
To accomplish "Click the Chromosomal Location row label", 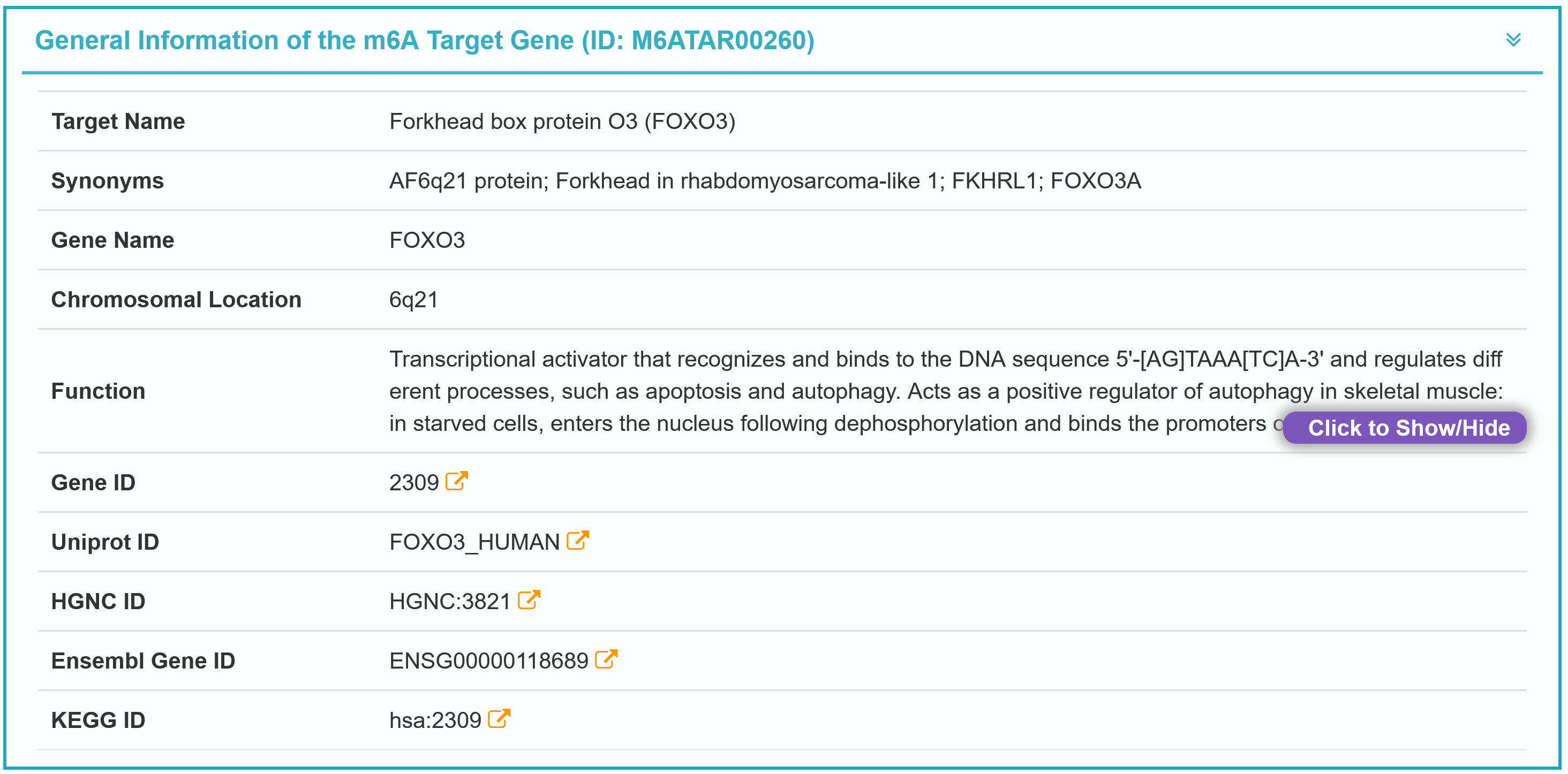I will (176, 300).
